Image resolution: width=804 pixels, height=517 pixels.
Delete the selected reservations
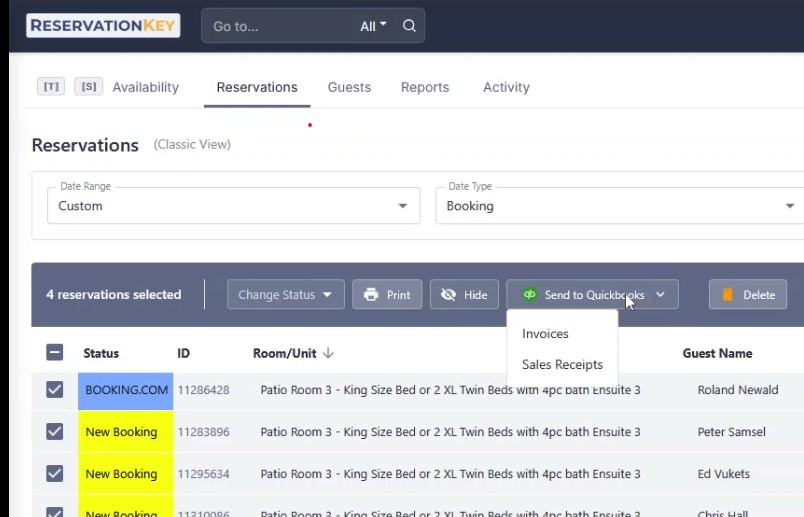tap(748, 295)
